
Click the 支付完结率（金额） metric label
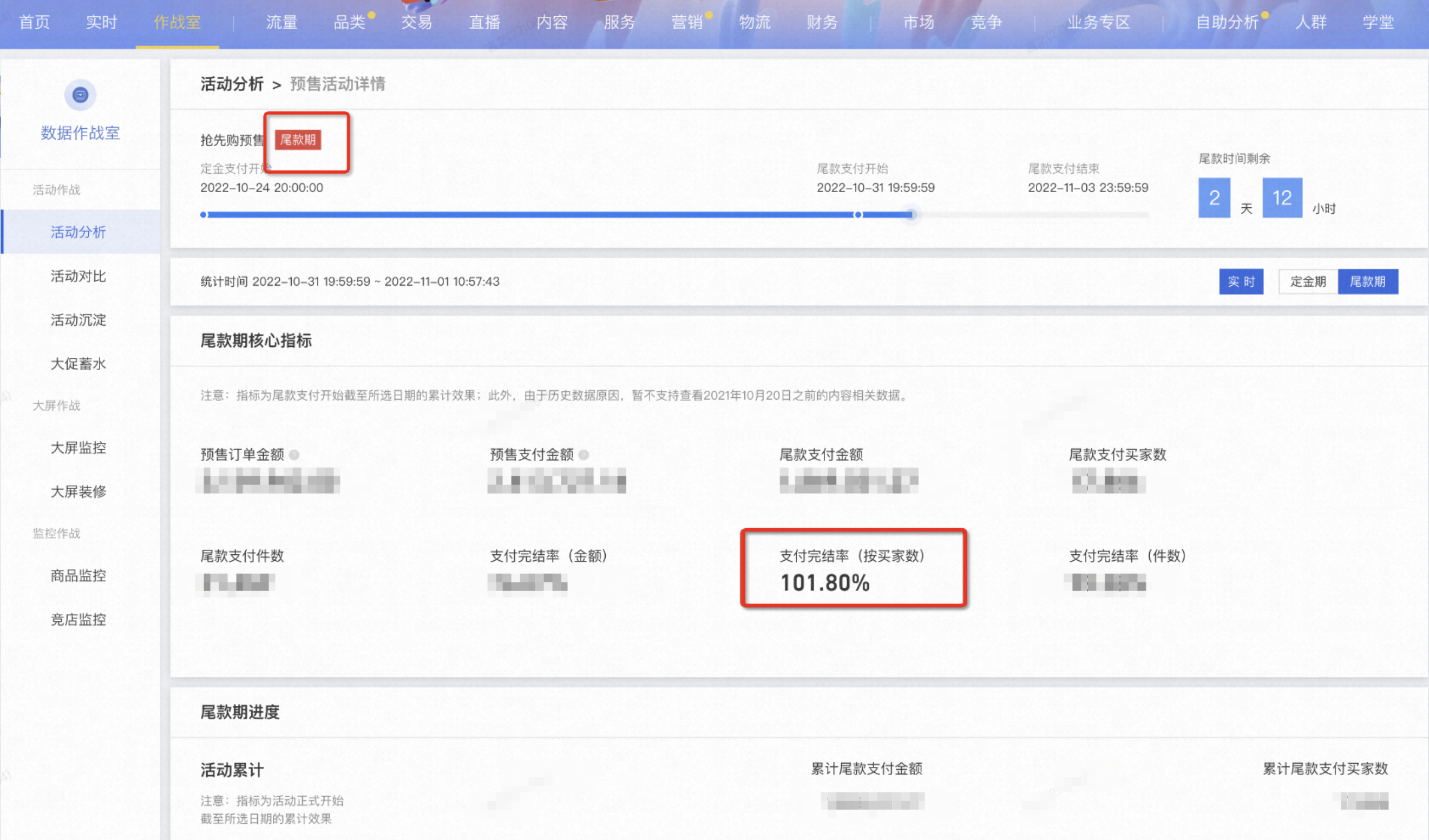tap(549, 556)
